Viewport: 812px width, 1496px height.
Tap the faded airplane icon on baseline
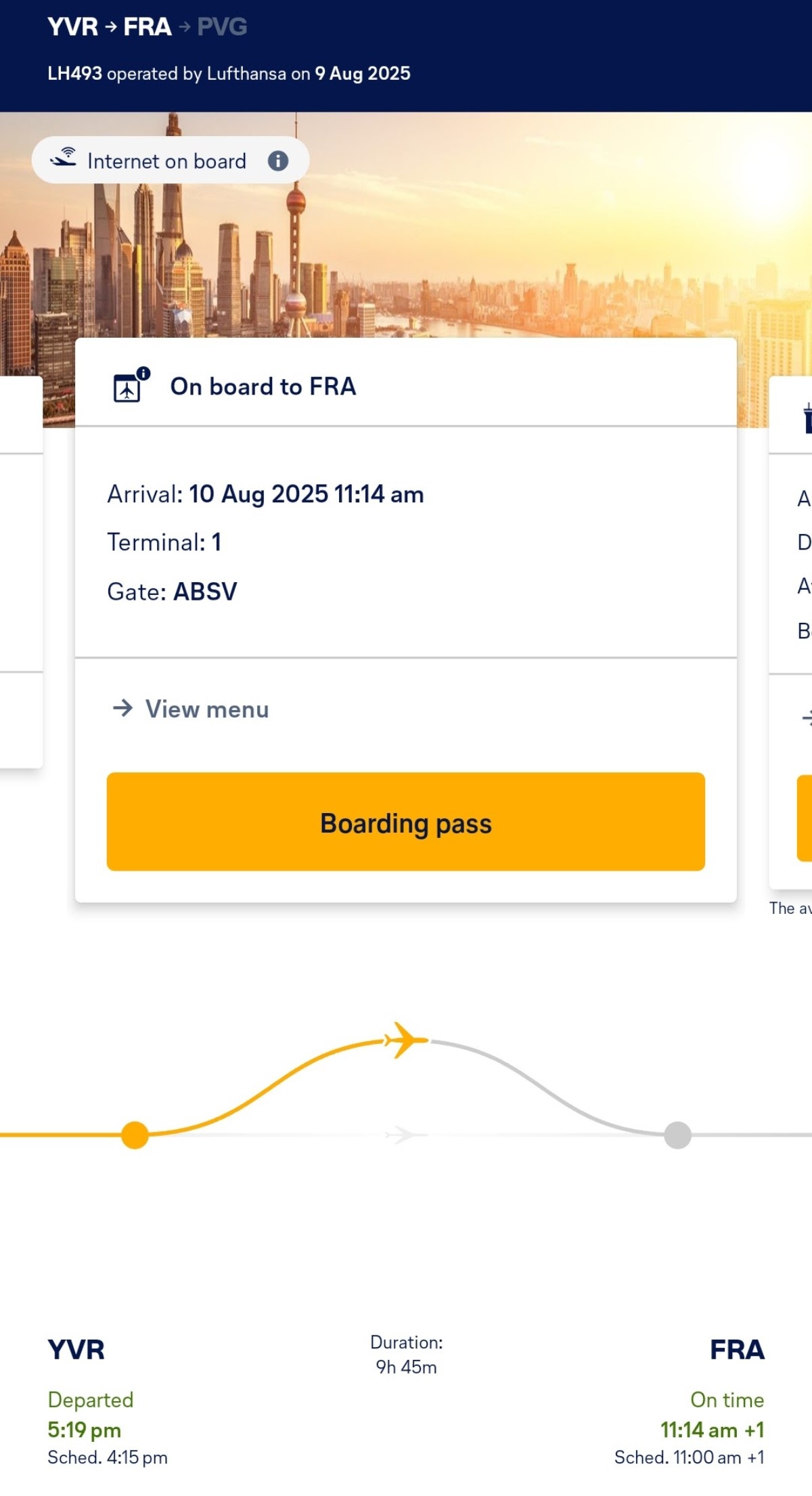coord(406,1135)
